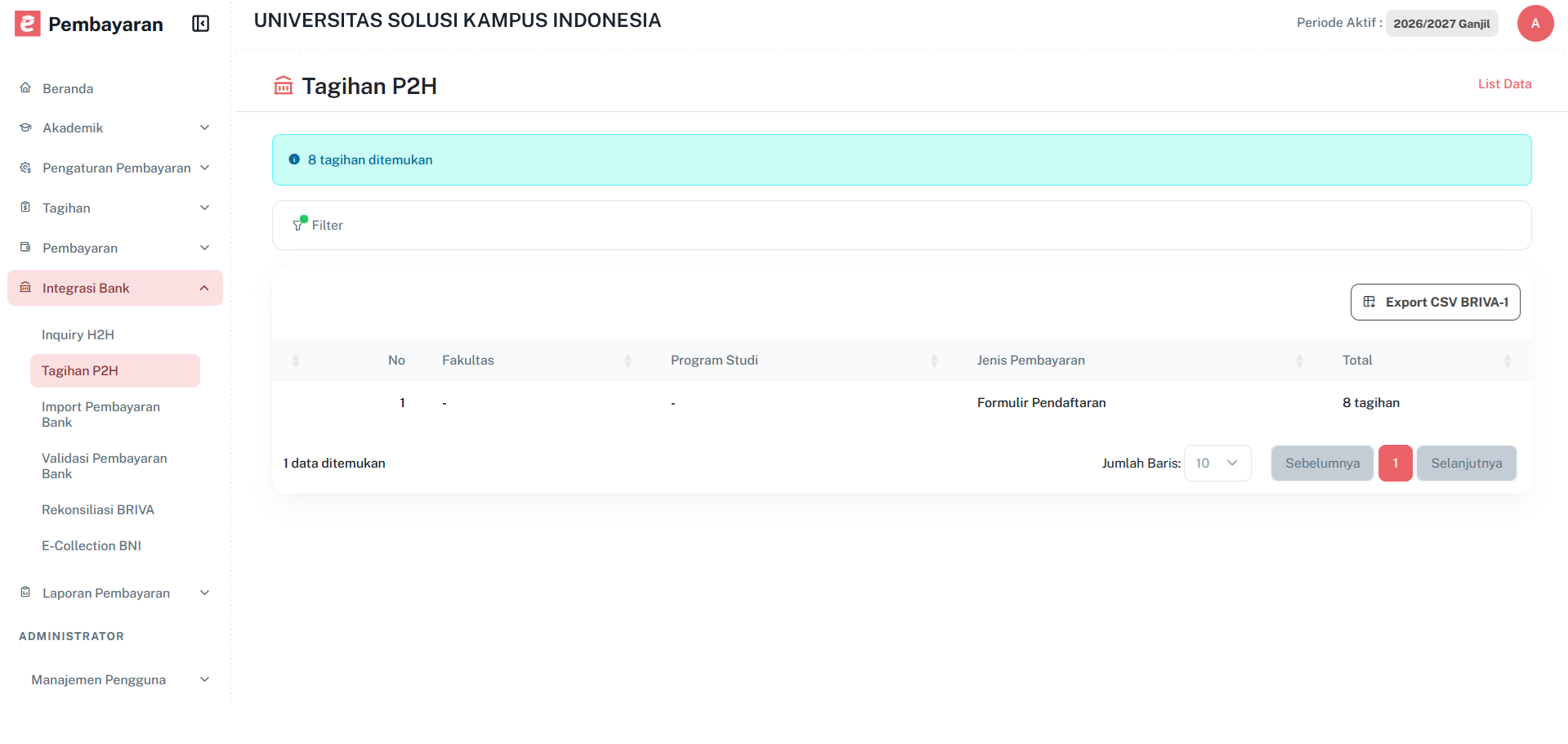Click the Periode Aktif label

coord(1339,23)
